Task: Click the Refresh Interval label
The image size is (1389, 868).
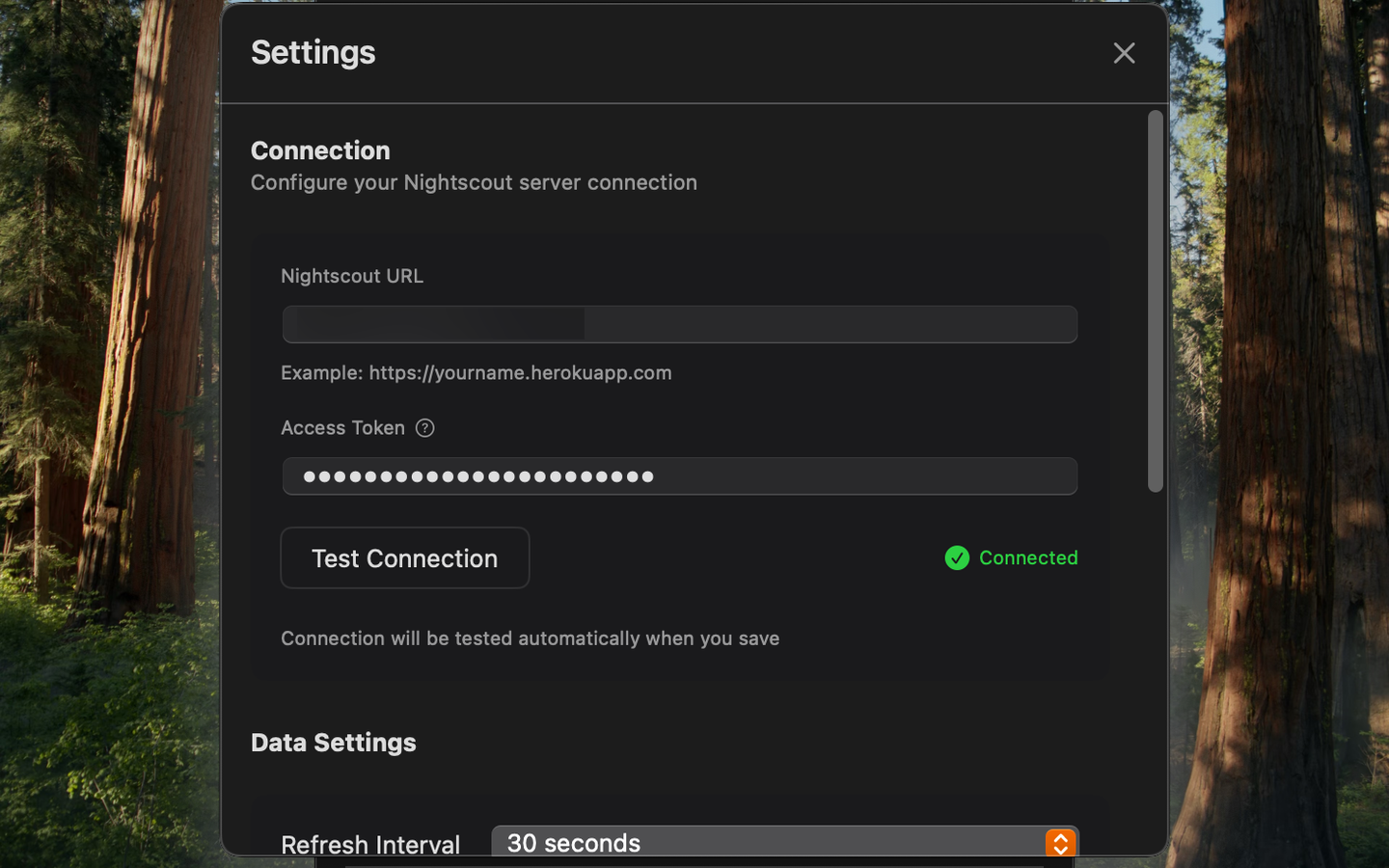Action: tap(370, 845)
